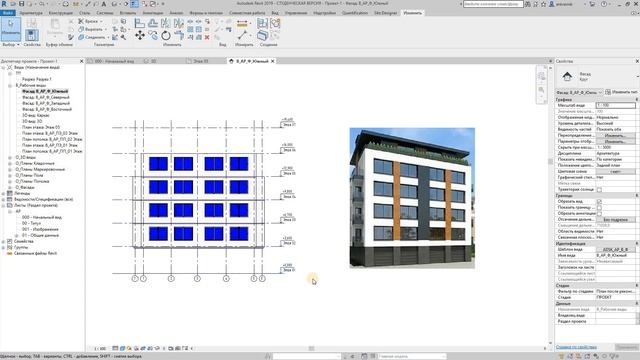The height and width of the screenshot is (360, 640).
Task: Click the text tool A in quick access toolbar
Action: pos(104,4)
